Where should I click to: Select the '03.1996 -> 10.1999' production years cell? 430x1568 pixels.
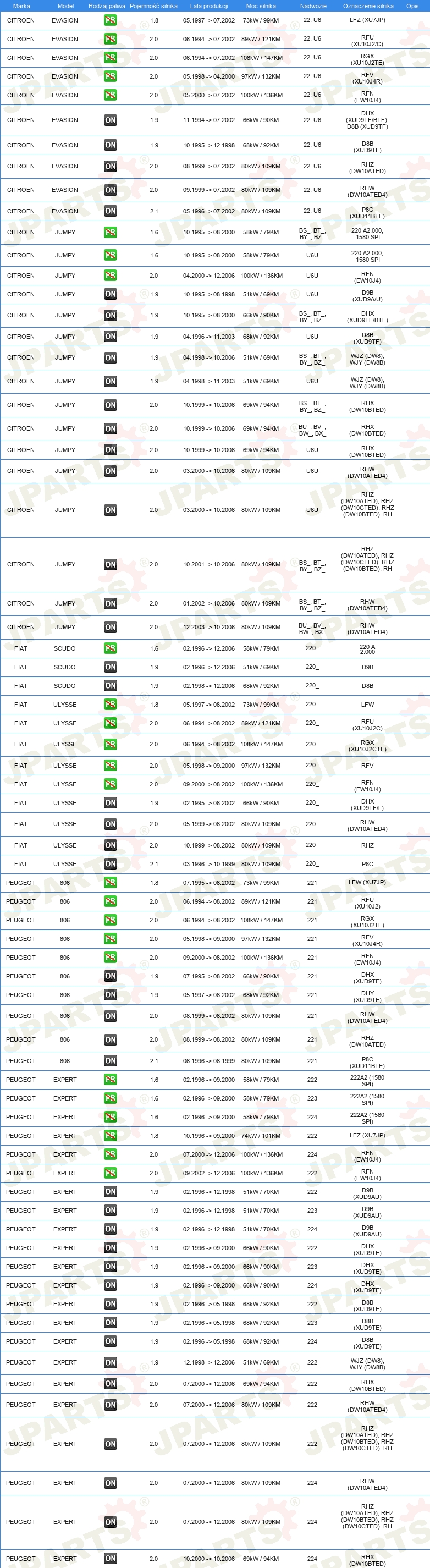click(208, 865)
